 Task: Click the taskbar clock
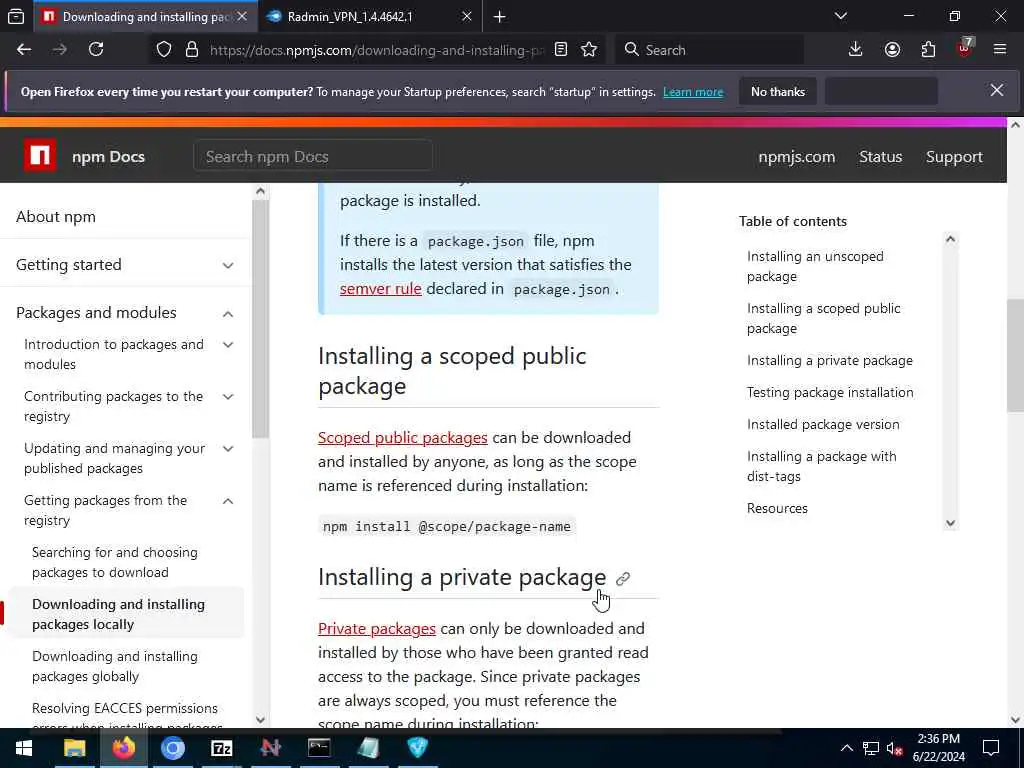(x=938, y=748)
